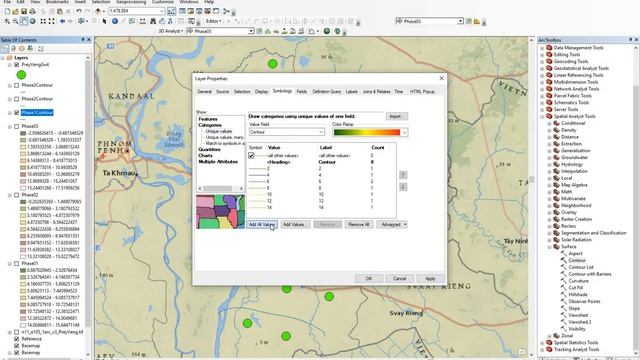Click the Print icon in toolbar
The image size is (640, 360).
point(32,11)
